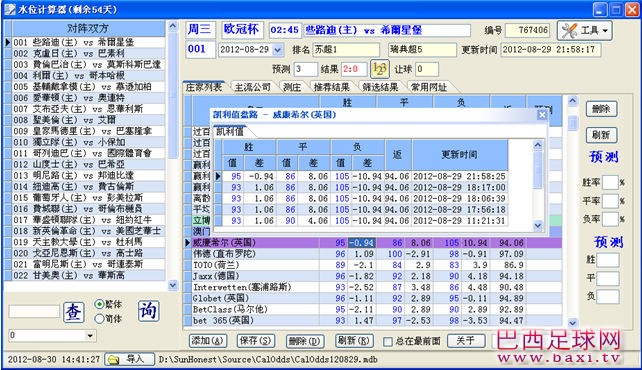Click the 结果 field showing 2:0
The height and width of the screenshot is (370, 642).
354,69
